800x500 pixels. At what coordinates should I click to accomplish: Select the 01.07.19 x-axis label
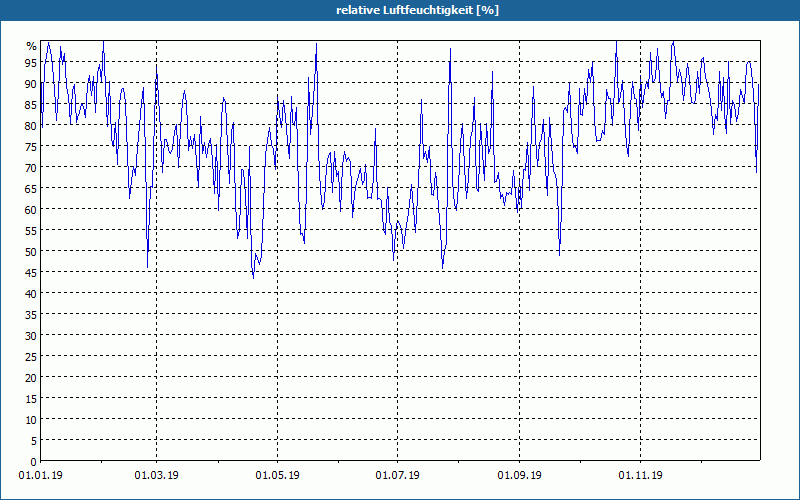[397, 476]
